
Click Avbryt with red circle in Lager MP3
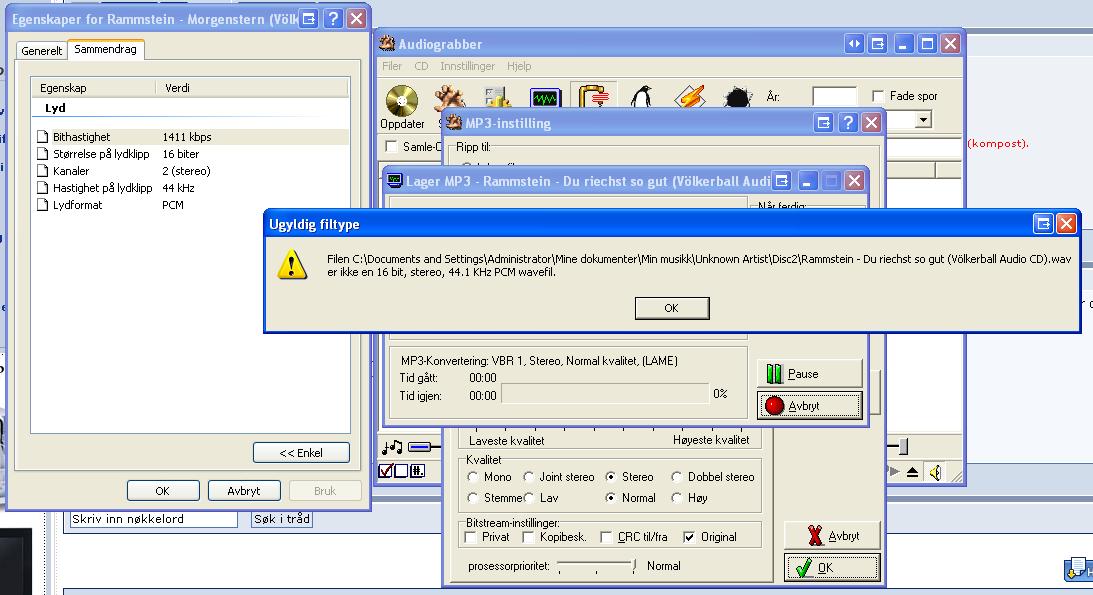coord(810,405)
